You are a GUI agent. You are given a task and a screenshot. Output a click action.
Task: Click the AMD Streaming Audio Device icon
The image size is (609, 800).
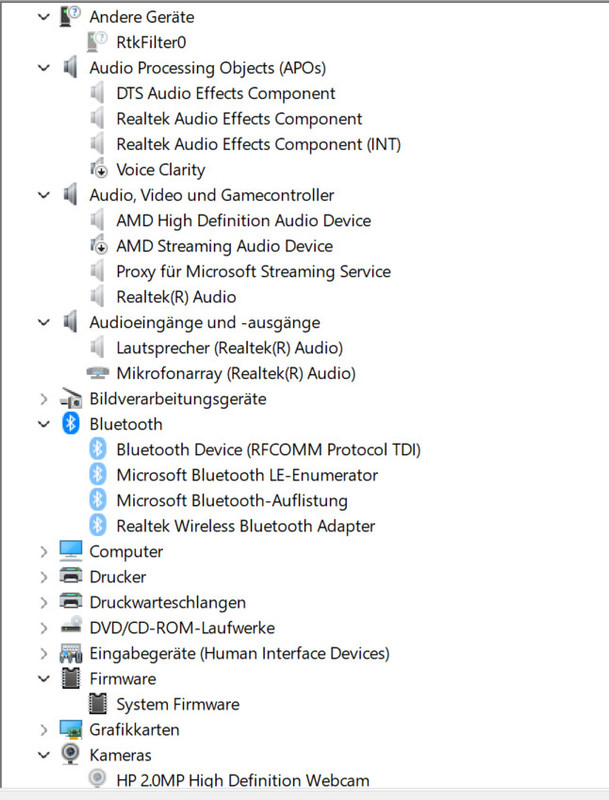coord(98,245)
